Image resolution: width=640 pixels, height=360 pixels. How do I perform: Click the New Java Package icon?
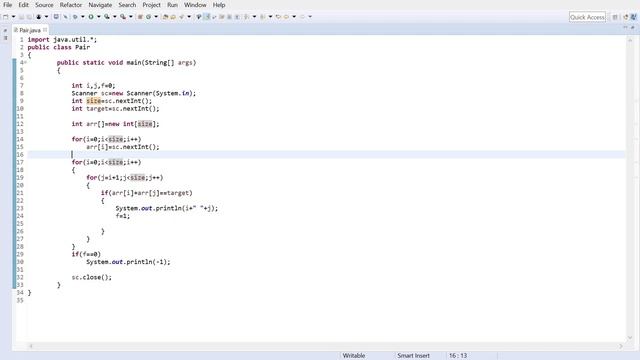tap(140, 17)
